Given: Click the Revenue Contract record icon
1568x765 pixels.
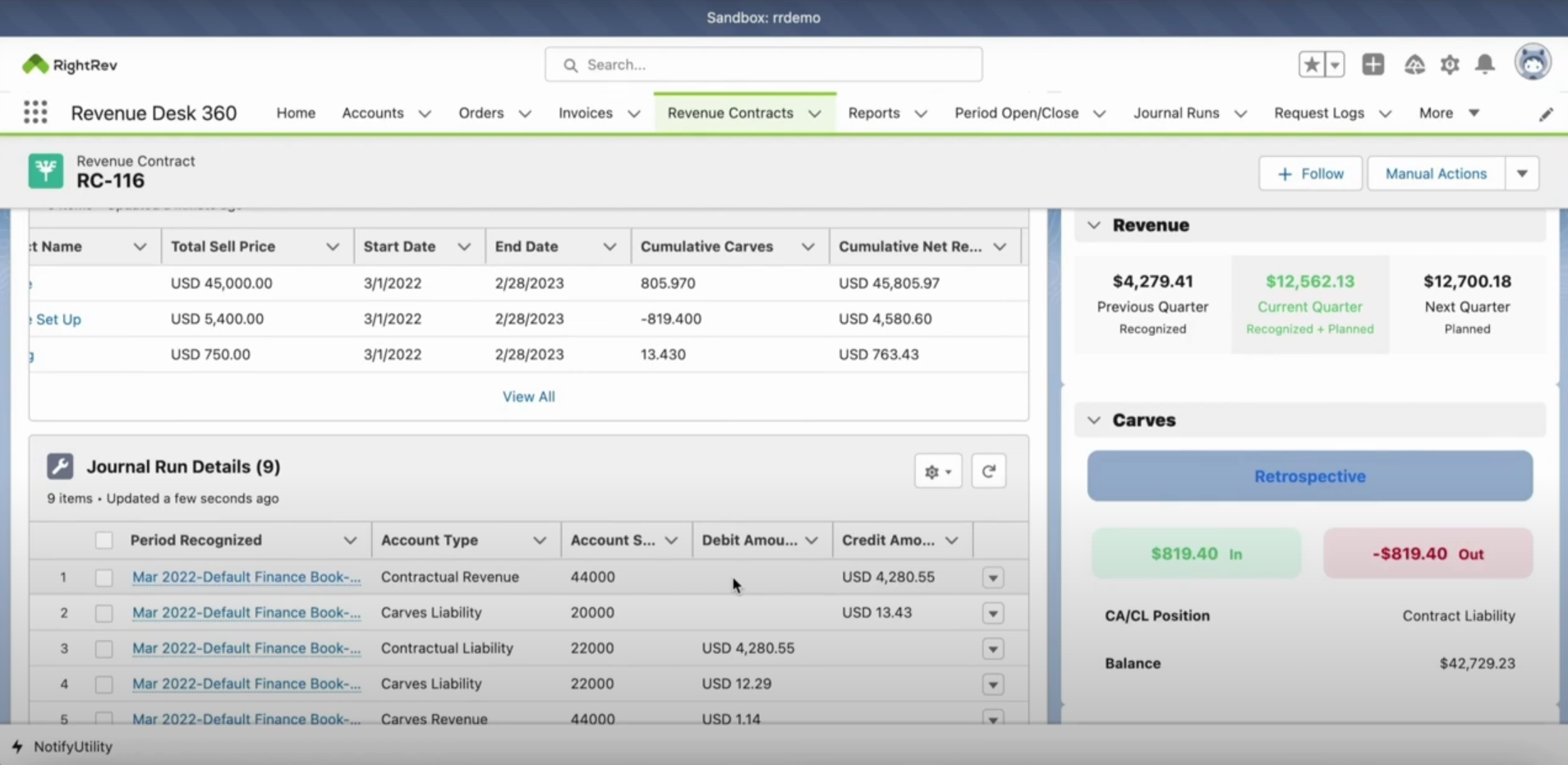Looking at the screenshot, I should coord(46,171).
